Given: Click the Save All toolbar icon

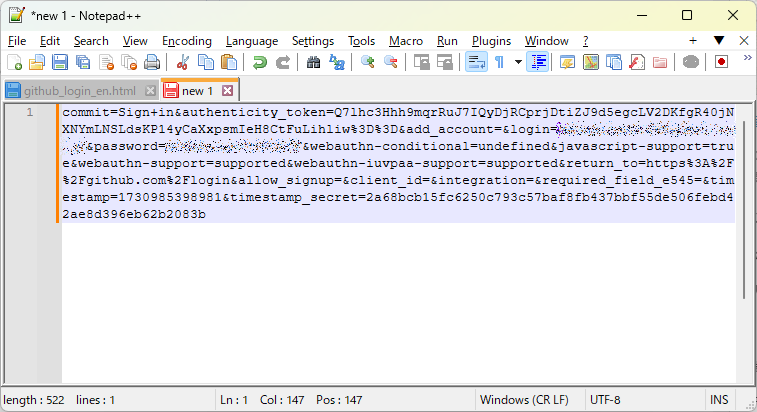Looking at the screenshot, I should [83, 62].
